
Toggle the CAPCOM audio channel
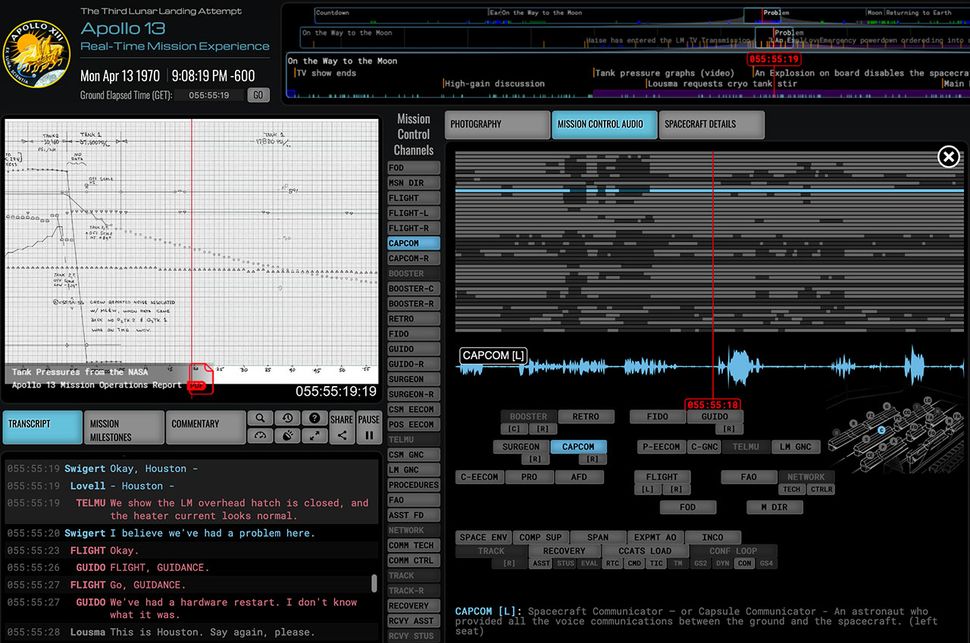415,242
